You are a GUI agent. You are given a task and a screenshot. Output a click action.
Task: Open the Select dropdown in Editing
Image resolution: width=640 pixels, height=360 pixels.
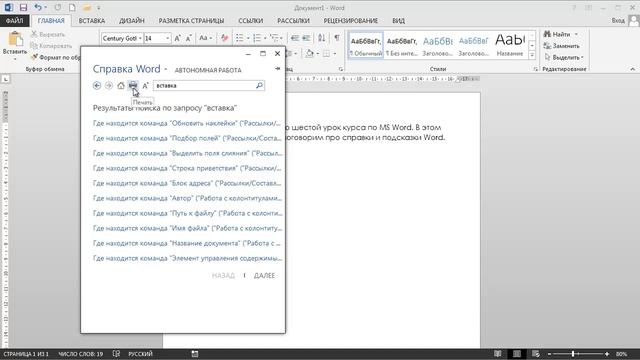pyautogui.click(x=564, y=58)
